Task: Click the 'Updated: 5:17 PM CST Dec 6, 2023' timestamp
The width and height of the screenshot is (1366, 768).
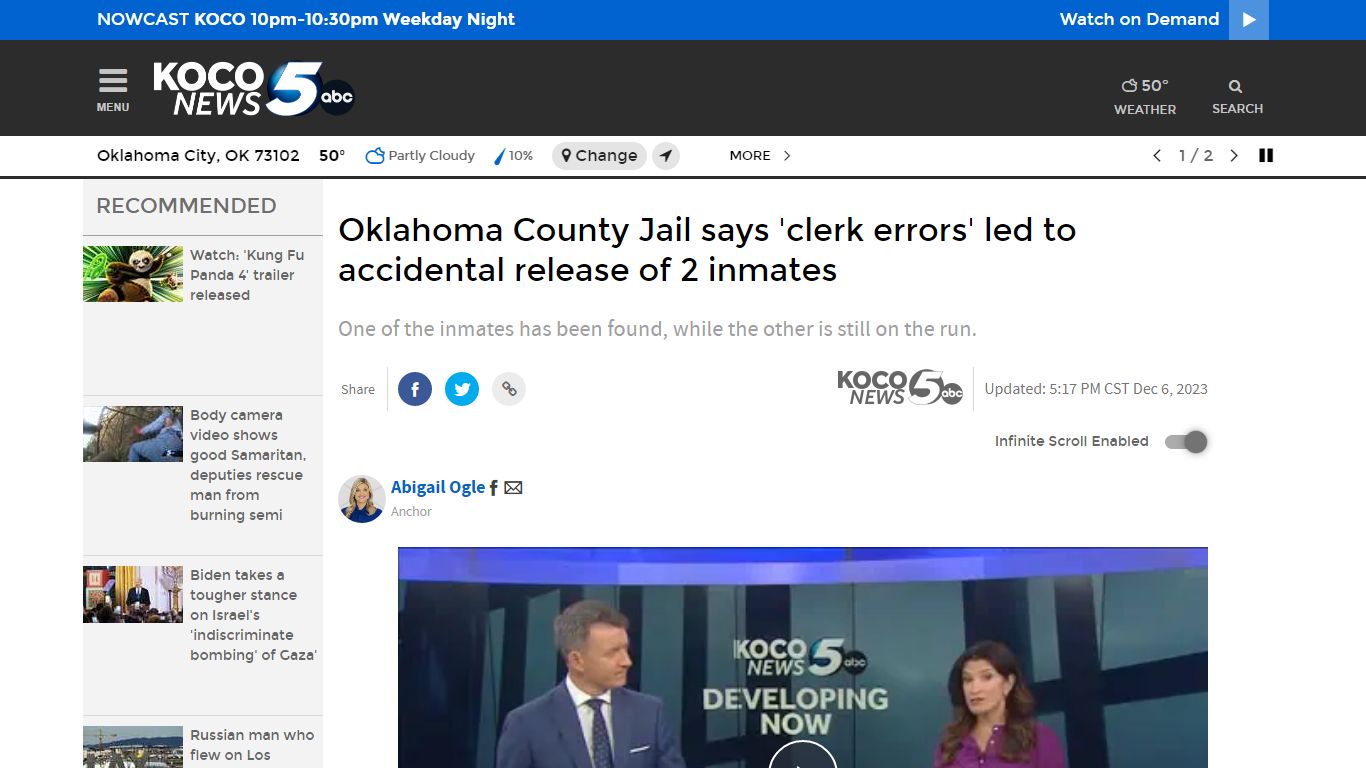Action: click(1096, 389)
